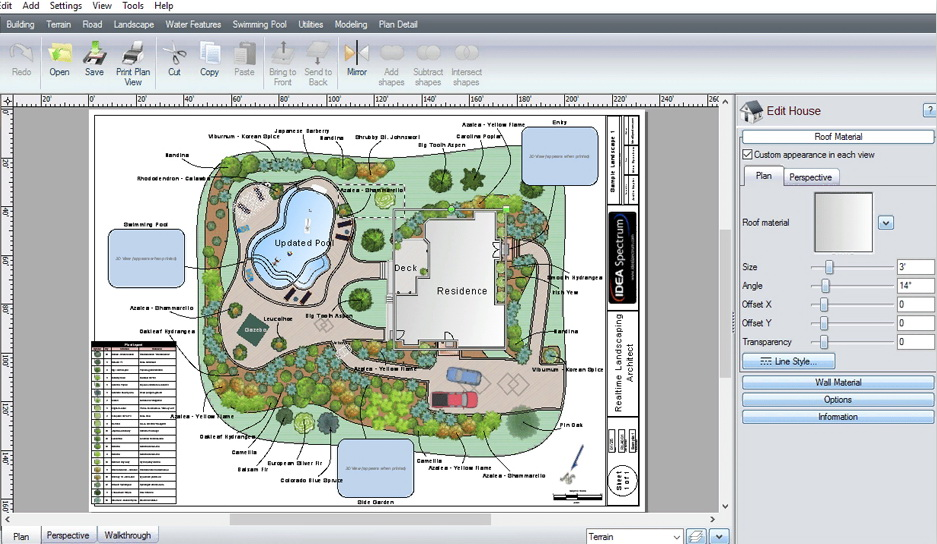Open the Terrain layer combo box
Screen dimensions: 937x544
(x=634, y=537)
